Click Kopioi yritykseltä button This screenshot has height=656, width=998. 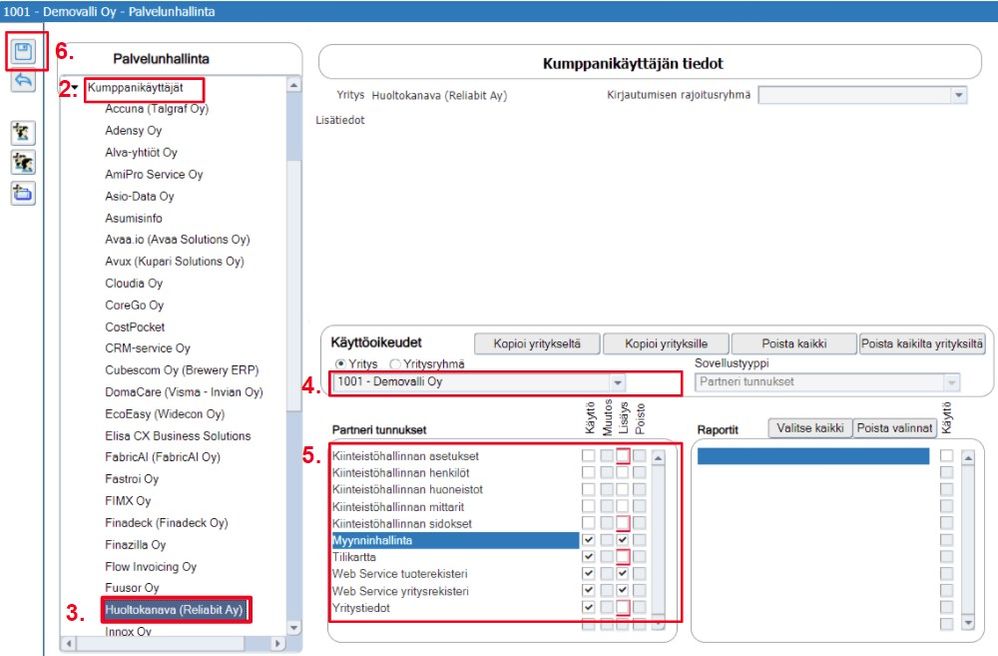tap(537, 344)
